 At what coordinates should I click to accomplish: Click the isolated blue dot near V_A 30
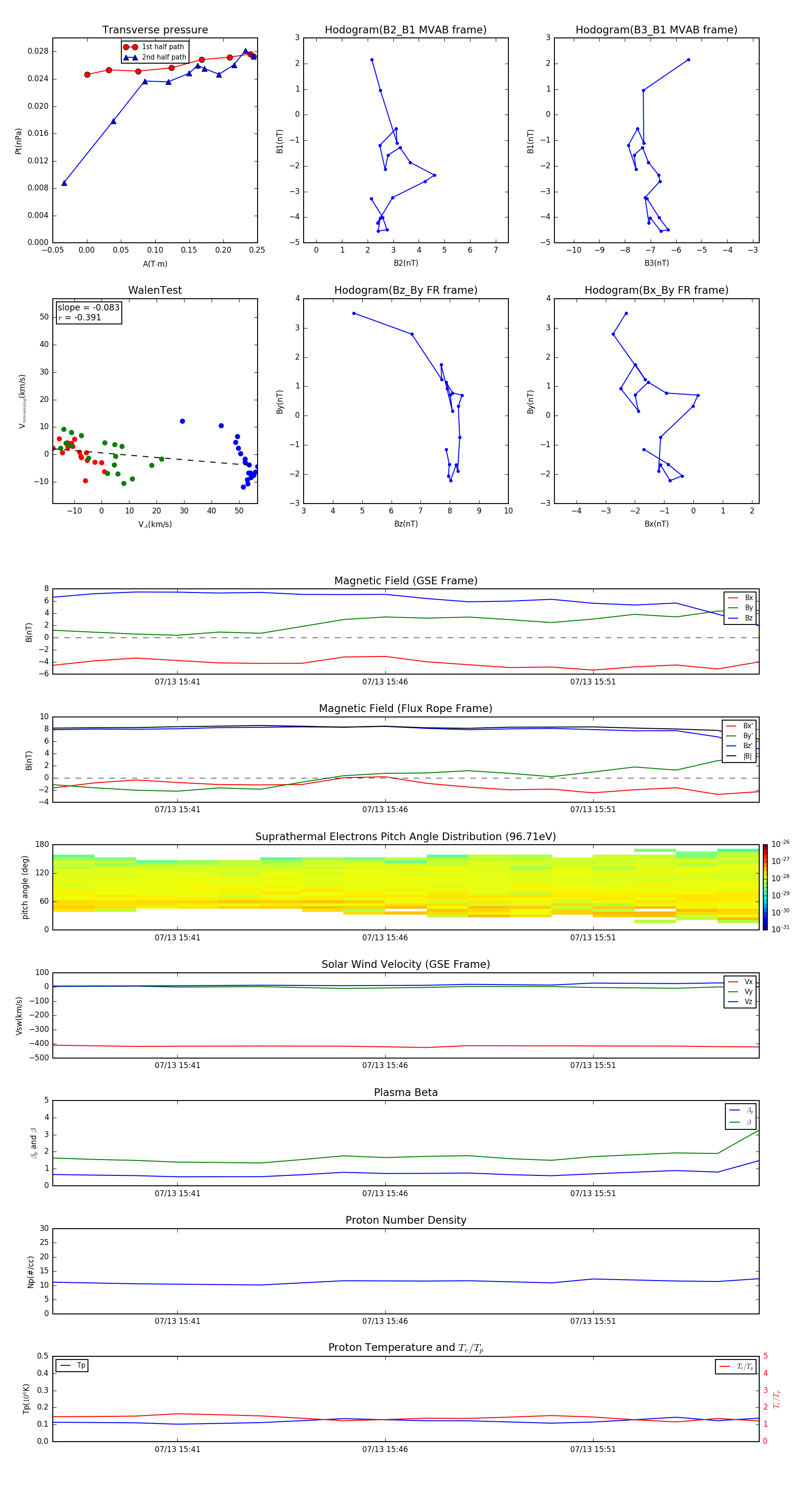(x=182, y=421)
